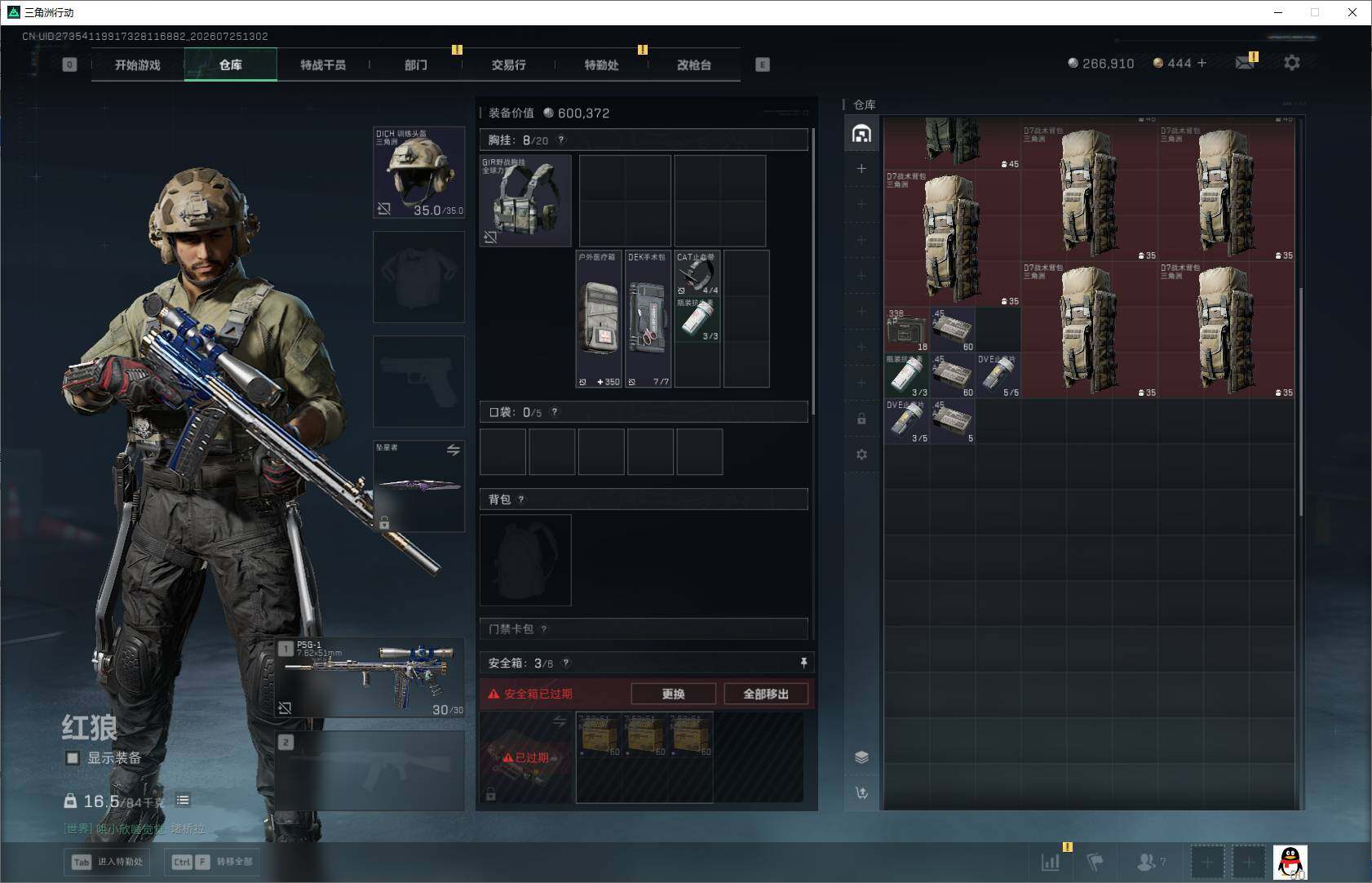Show help for 门禁卡包 keycard case

tap(544, 629)
